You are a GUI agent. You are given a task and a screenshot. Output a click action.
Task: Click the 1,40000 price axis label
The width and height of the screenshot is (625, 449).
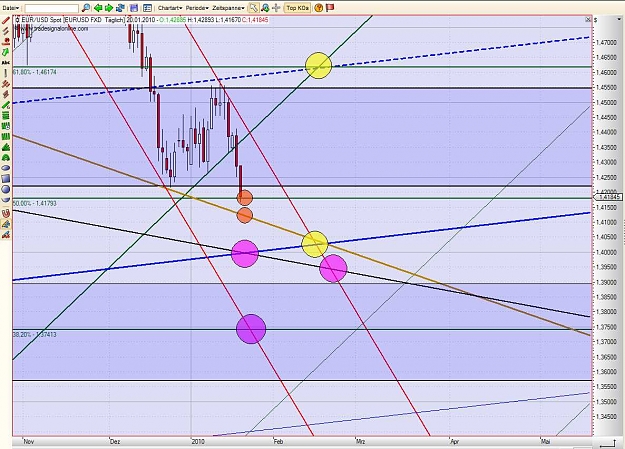(606, 252)
